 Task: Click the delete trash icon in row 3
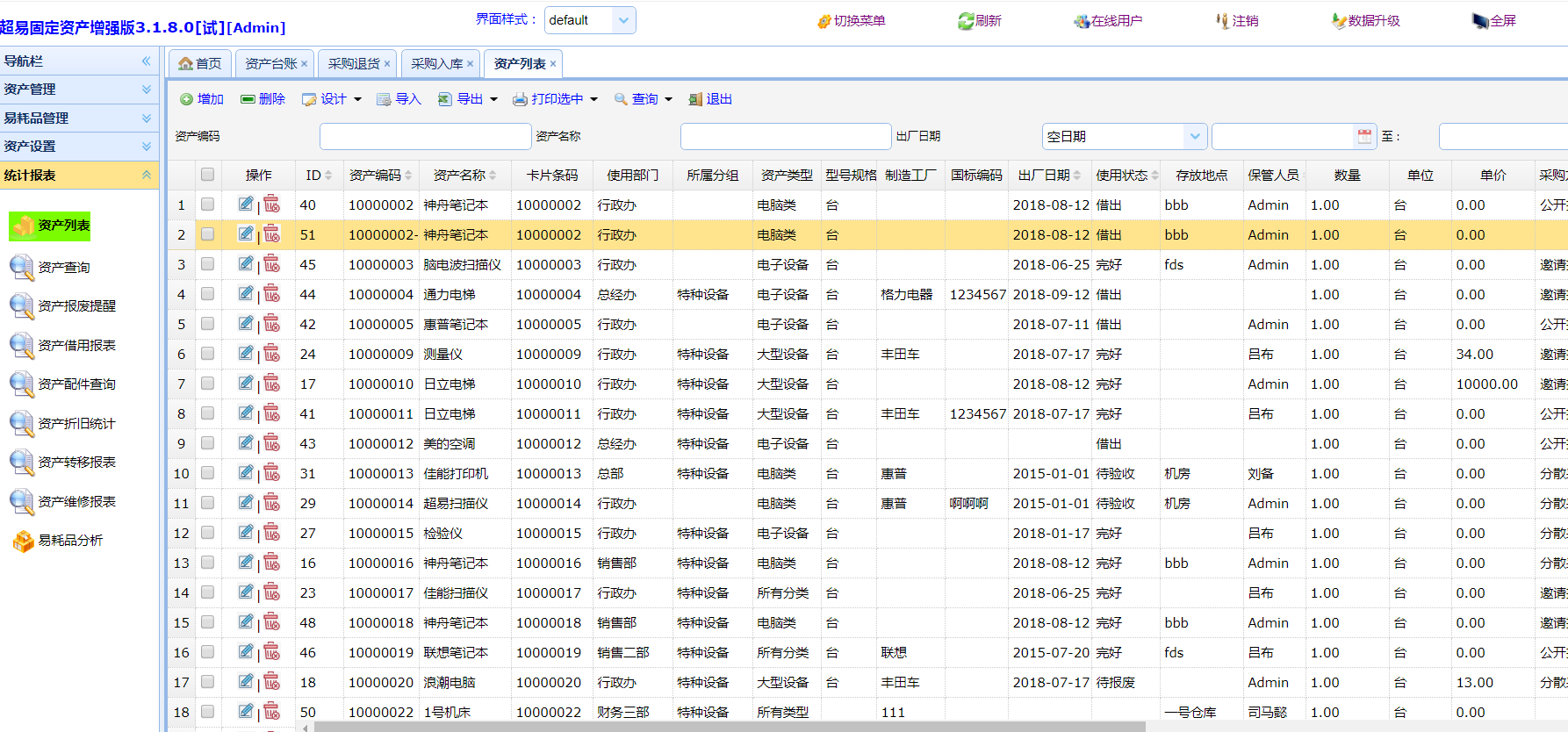[x=272, y=264]
